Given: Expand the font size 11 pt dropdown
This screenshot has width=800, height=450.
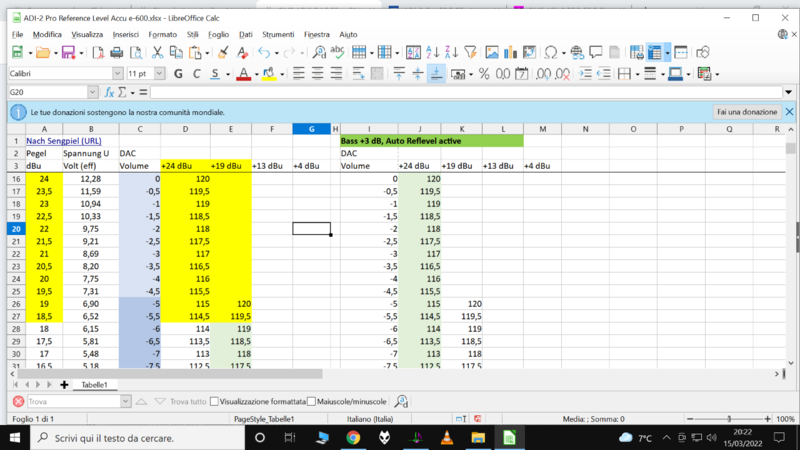Looking at the screenshot, I should click(160, 74).
